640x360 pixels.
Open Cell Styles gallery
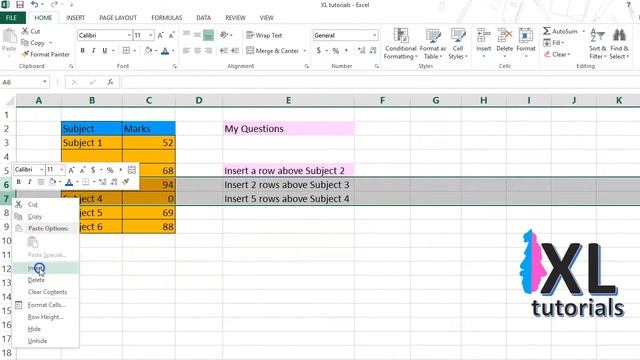pyautogui.click(x=458, y=44)
